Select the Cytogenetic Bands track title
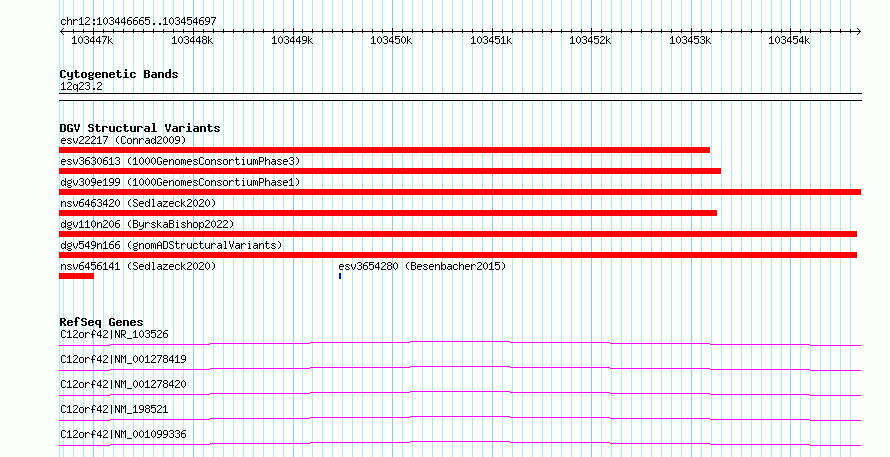This screenshot has width=890, height=457. 119,74
